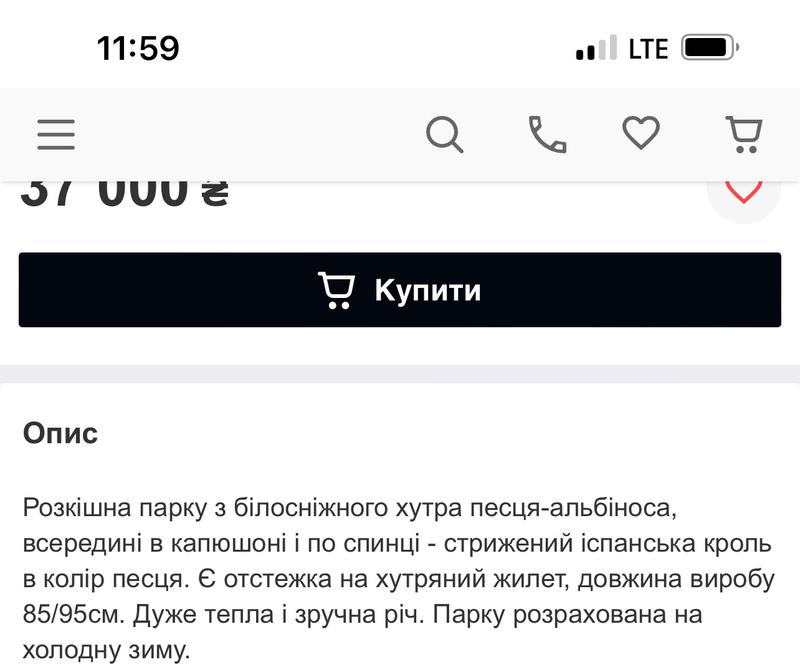Click the gray divider above Опис card
The image size is (800, 667).
point(400,374)
